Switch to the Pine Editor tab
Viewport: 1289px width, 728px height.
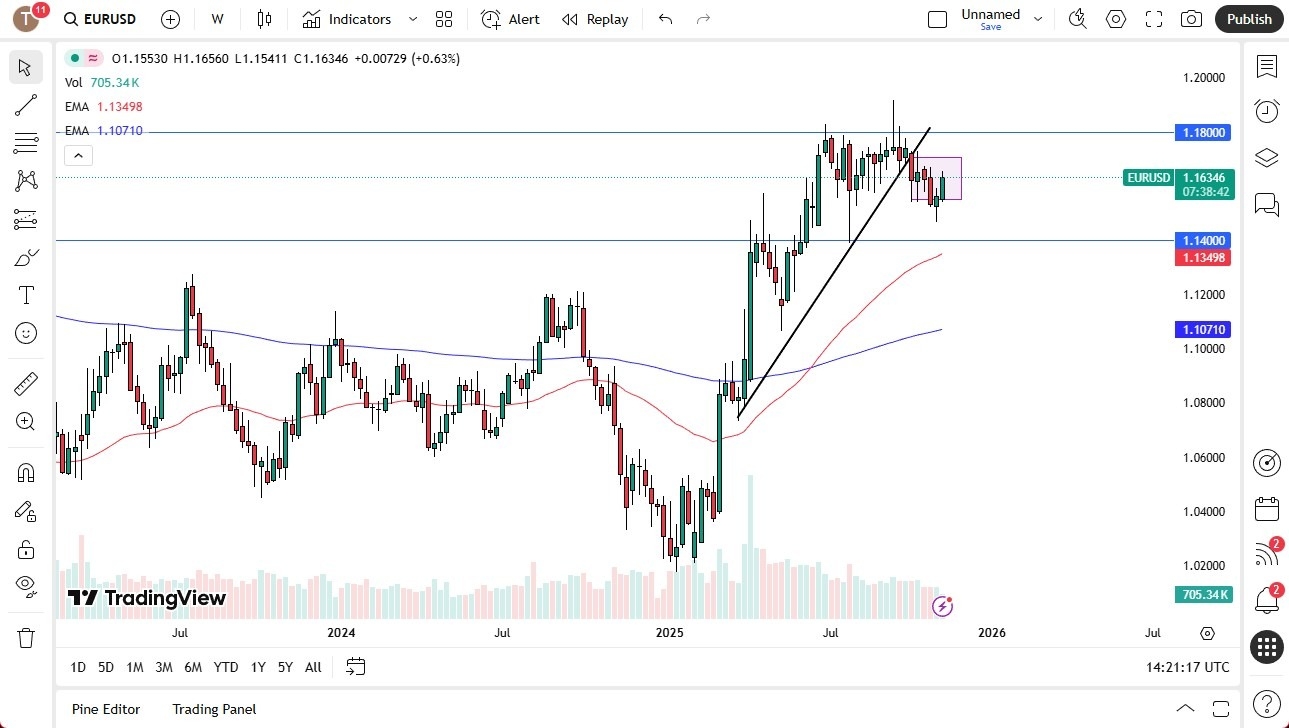coord(105,709)
